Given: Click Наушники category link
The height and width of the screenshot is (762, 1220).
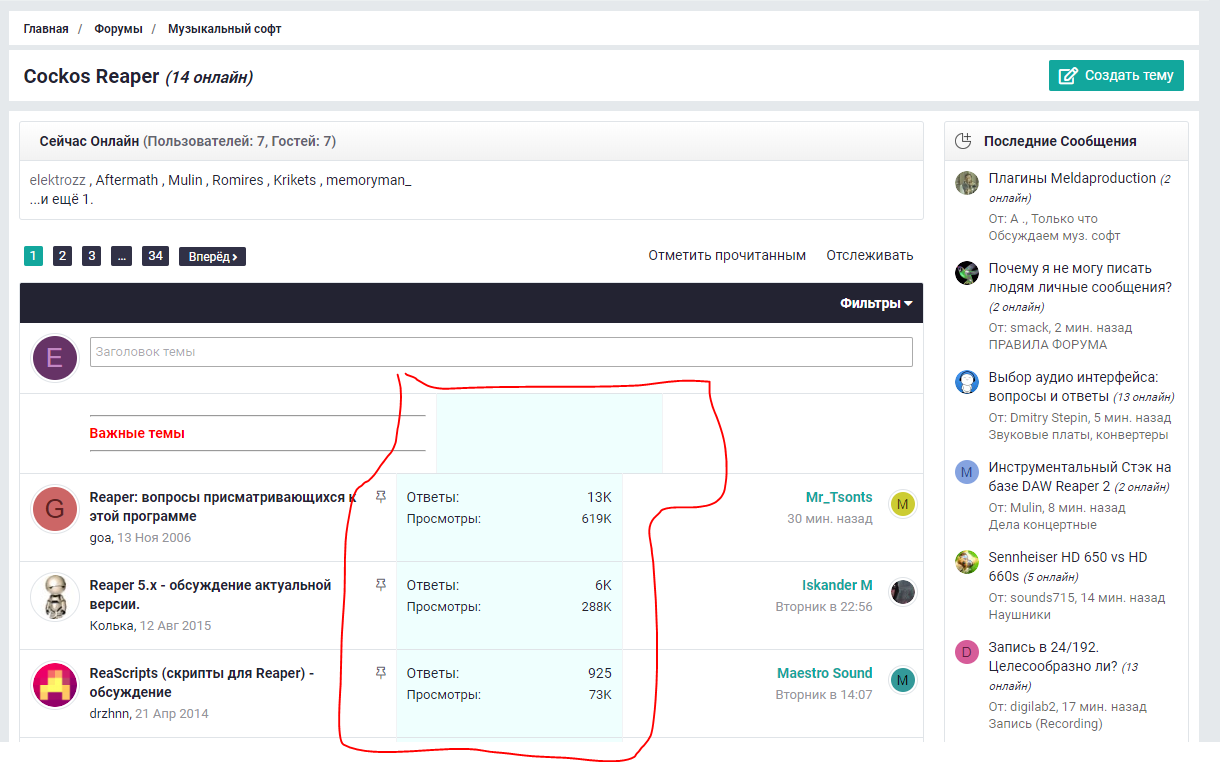Looking at the screenshot, I should 1021,616.
